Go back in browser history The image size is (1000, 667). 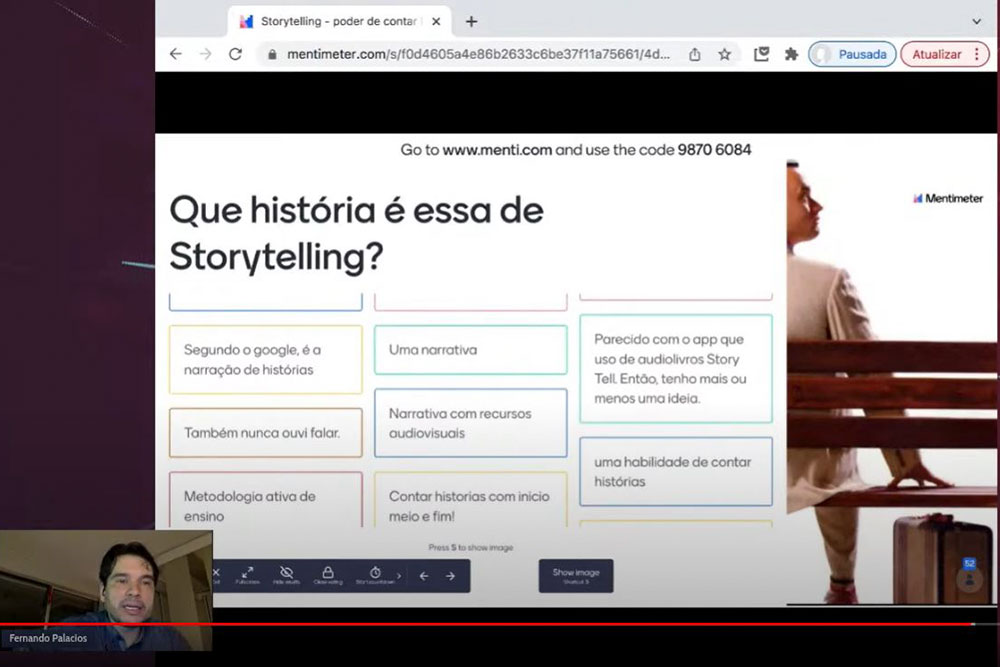(176, 54)
